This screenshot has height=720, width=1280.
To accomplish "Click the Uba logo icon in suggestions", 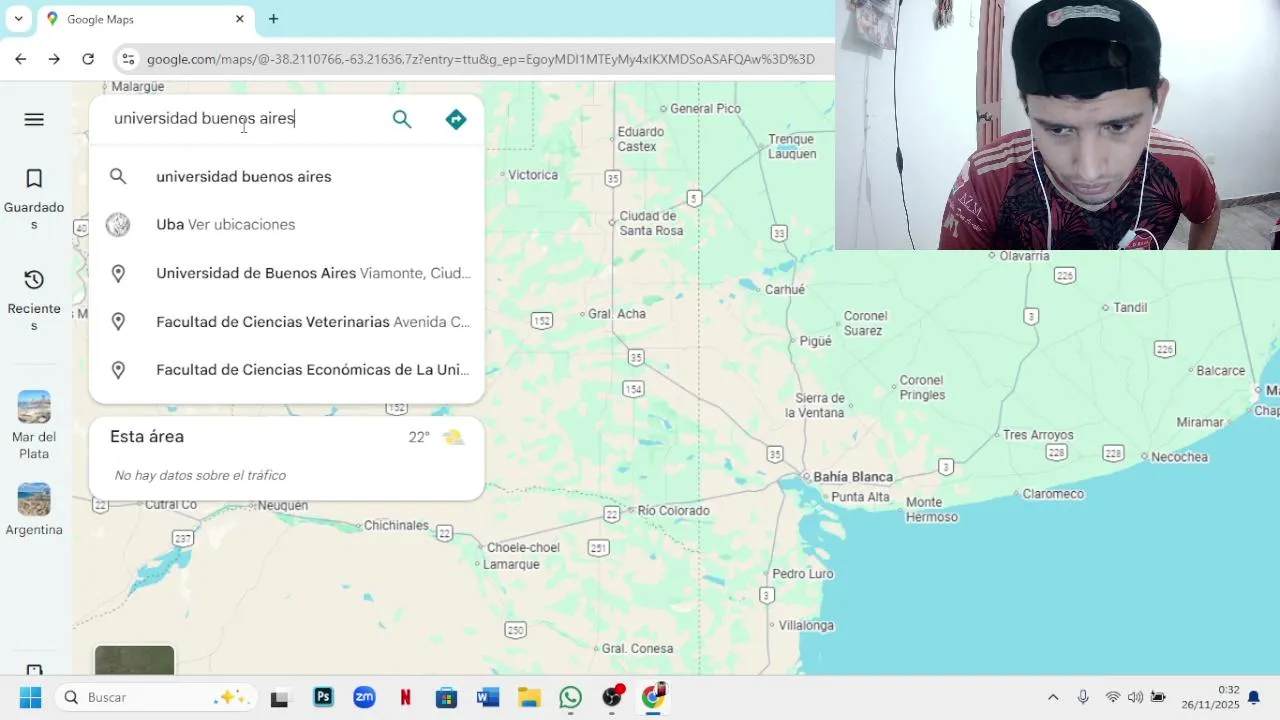I will coord(118,224).
